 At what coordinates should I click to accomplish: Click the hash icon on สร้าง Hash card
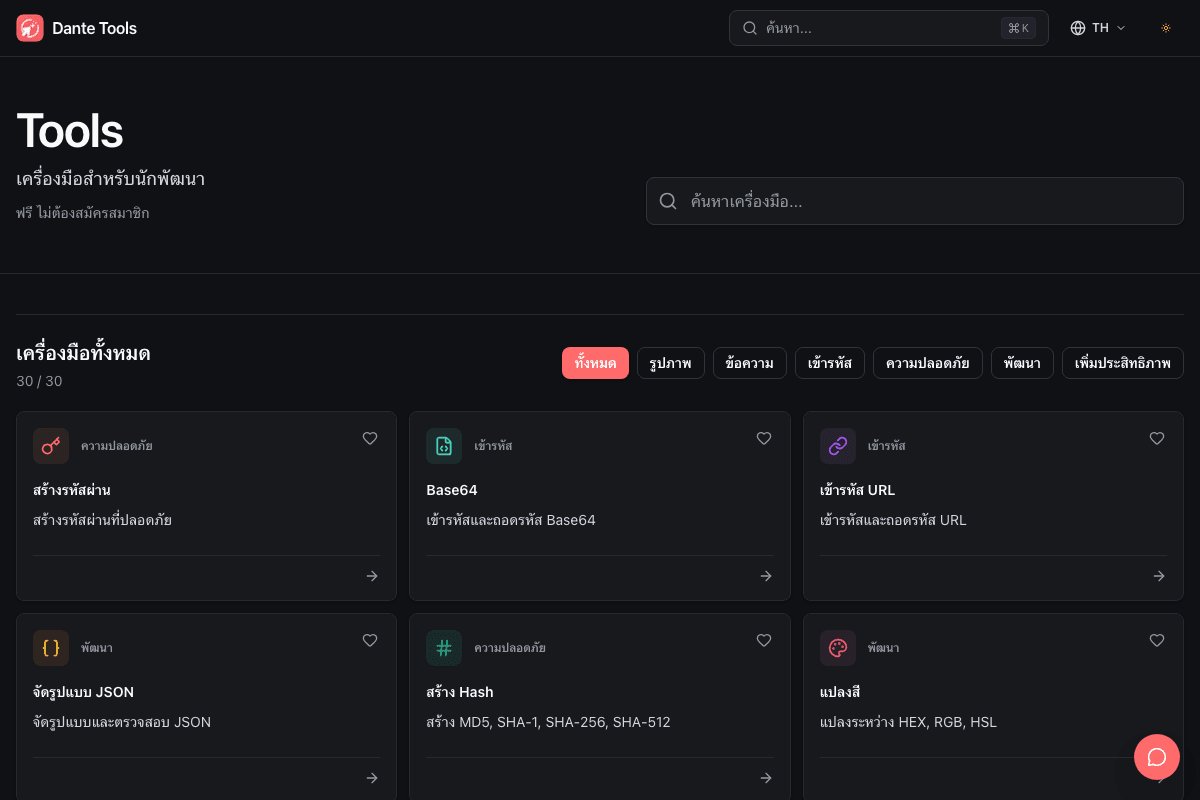pos(444,648)
